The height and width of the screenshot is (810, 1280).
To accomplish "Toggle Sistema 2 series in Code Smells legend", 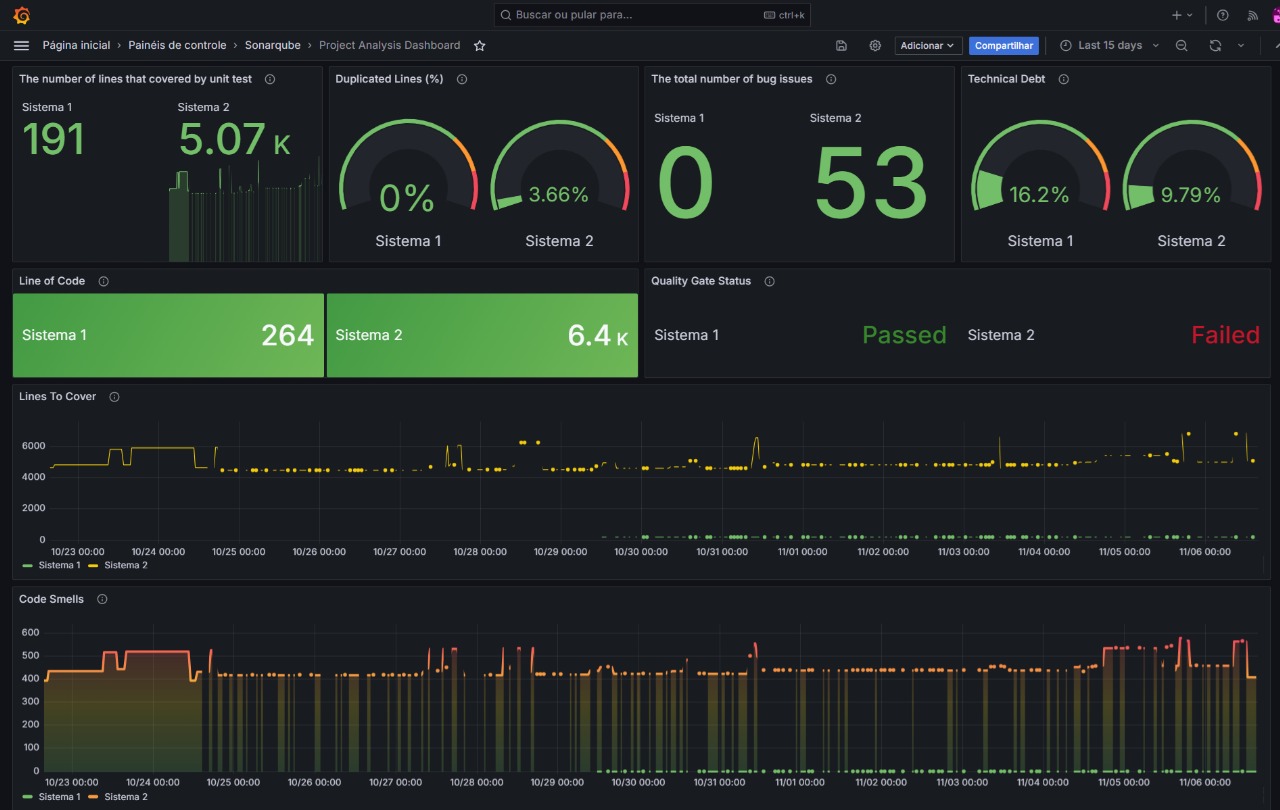I will pos(125,797).
